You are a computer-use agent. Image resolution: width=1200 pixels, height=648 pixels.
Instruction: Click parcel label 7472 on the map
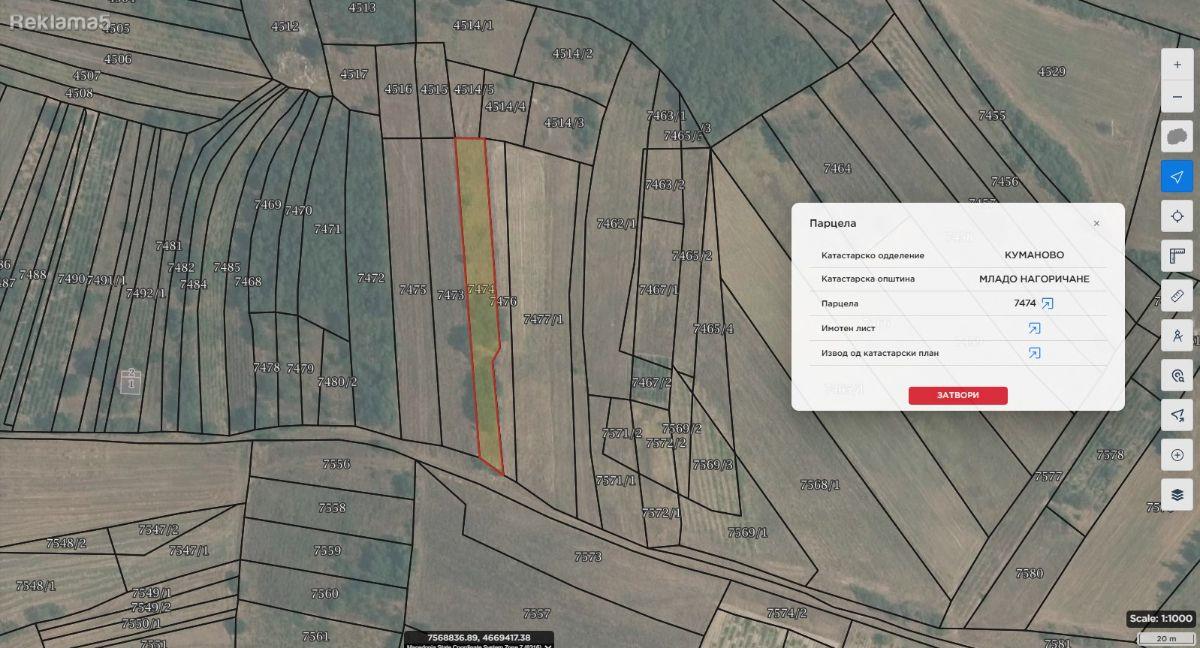(371, 278)
